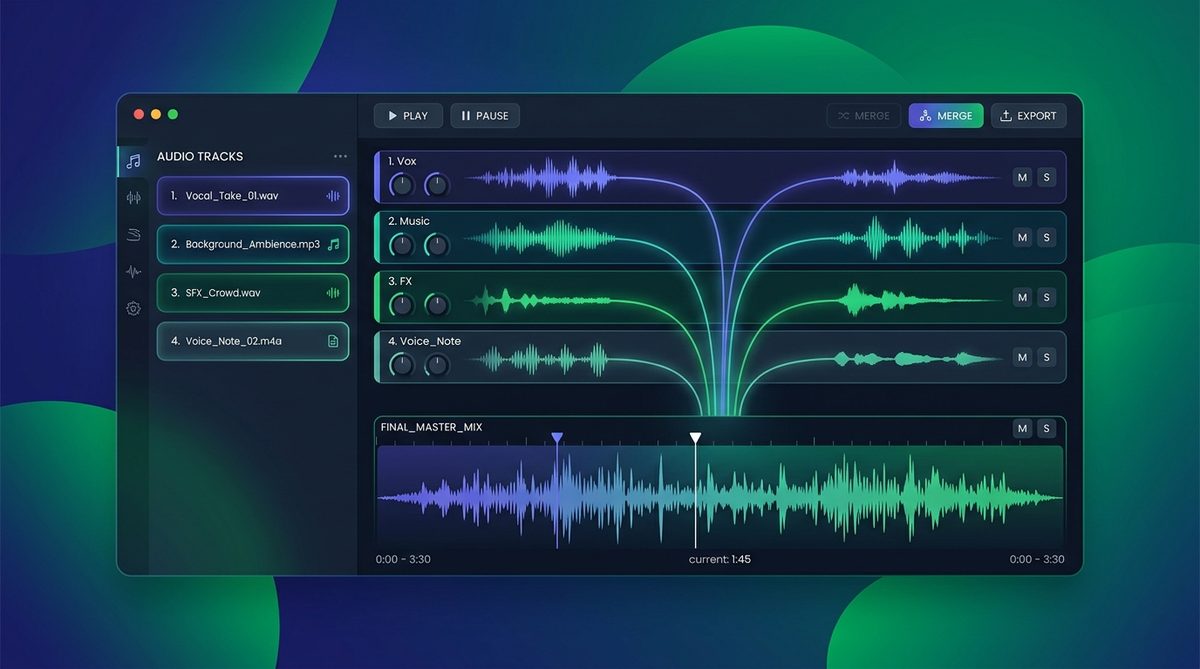
Task: Open the three-dot Audio Tracks options menu
Action: coord(340,156)
